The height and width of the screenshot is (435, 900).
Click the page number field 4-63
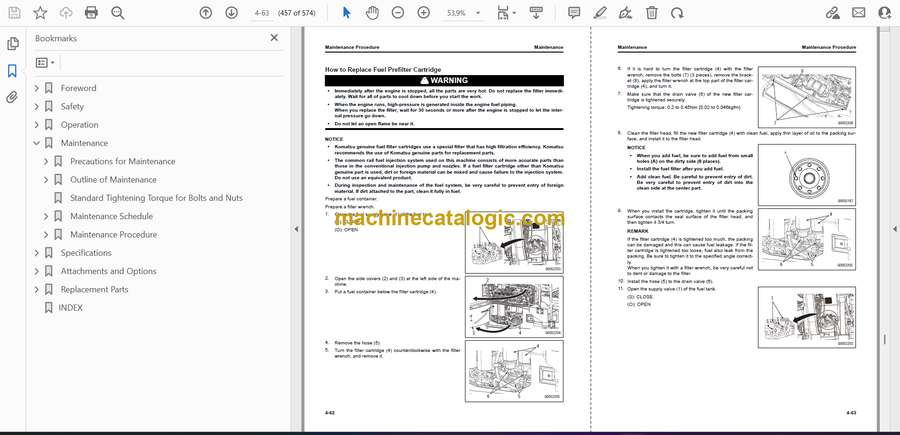click(261, 13)
